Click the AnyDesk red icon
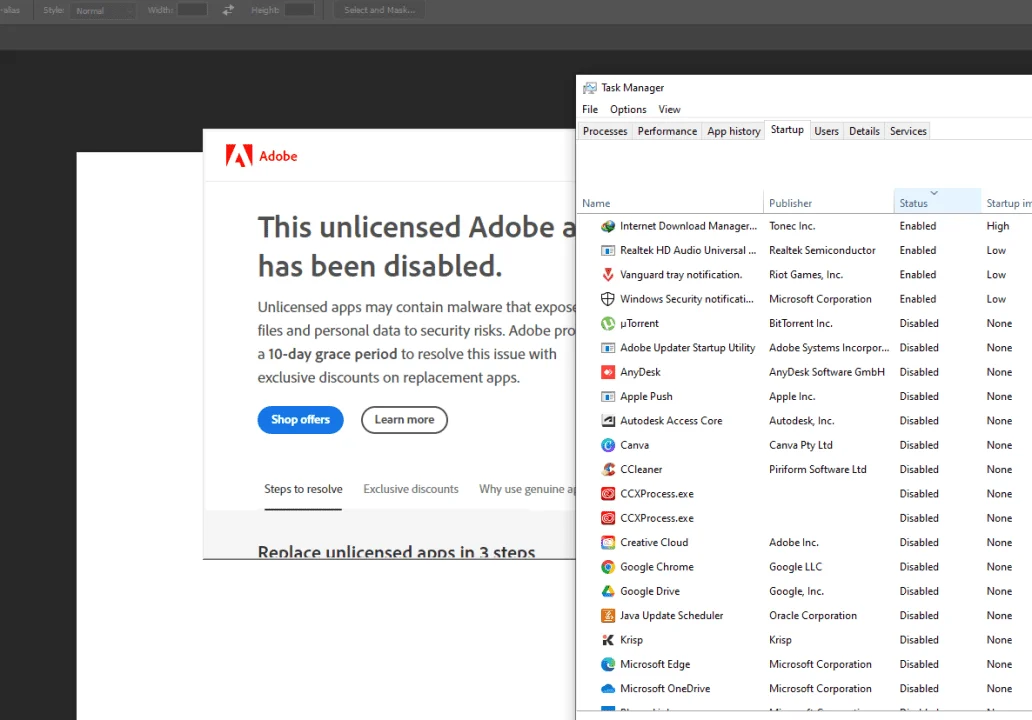This screenshot has height=720, width=1032. click(x=607, y=372)
